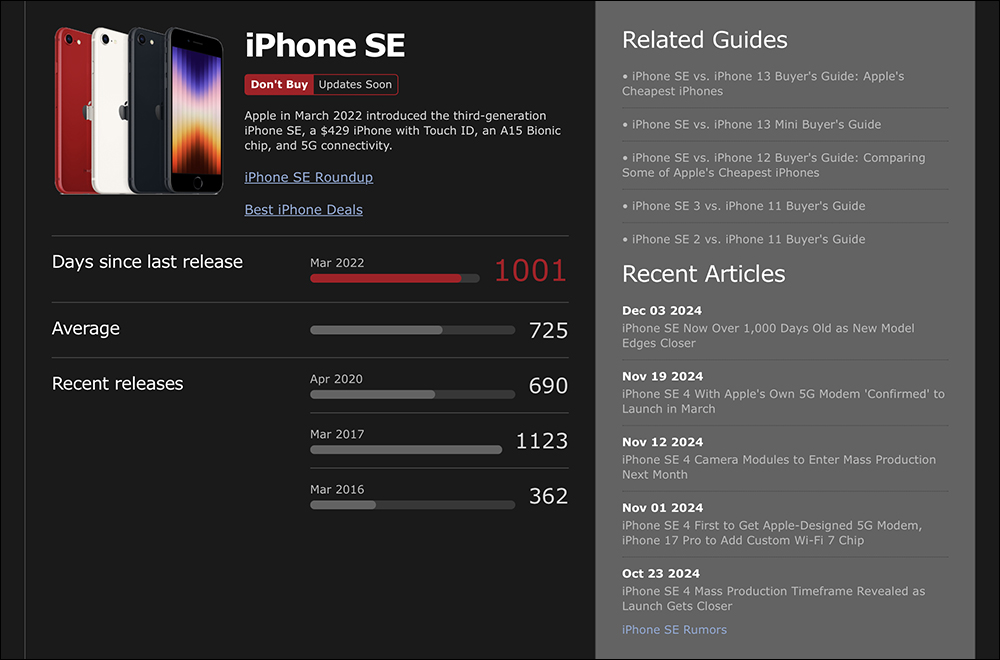Viewport: 1000px width, 660px height.
Task: Click the red 1001 days count
Action: [x=530, y=270]
